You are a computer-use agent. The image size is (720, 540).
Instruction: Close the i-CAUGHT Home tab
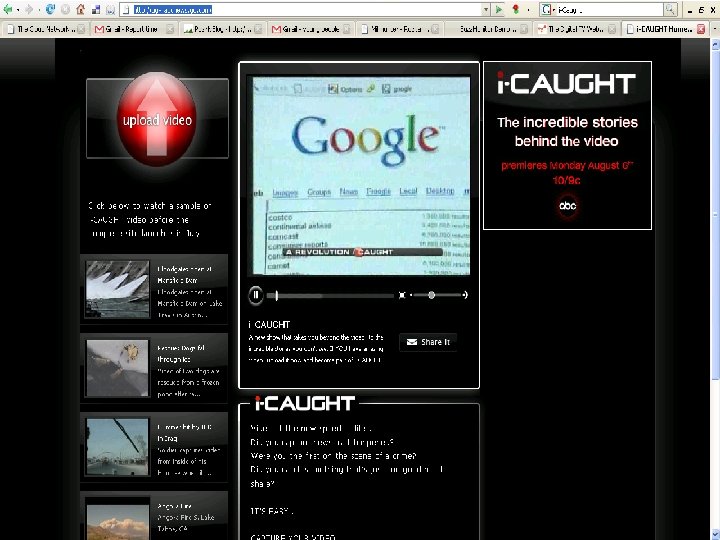(701, 29)
